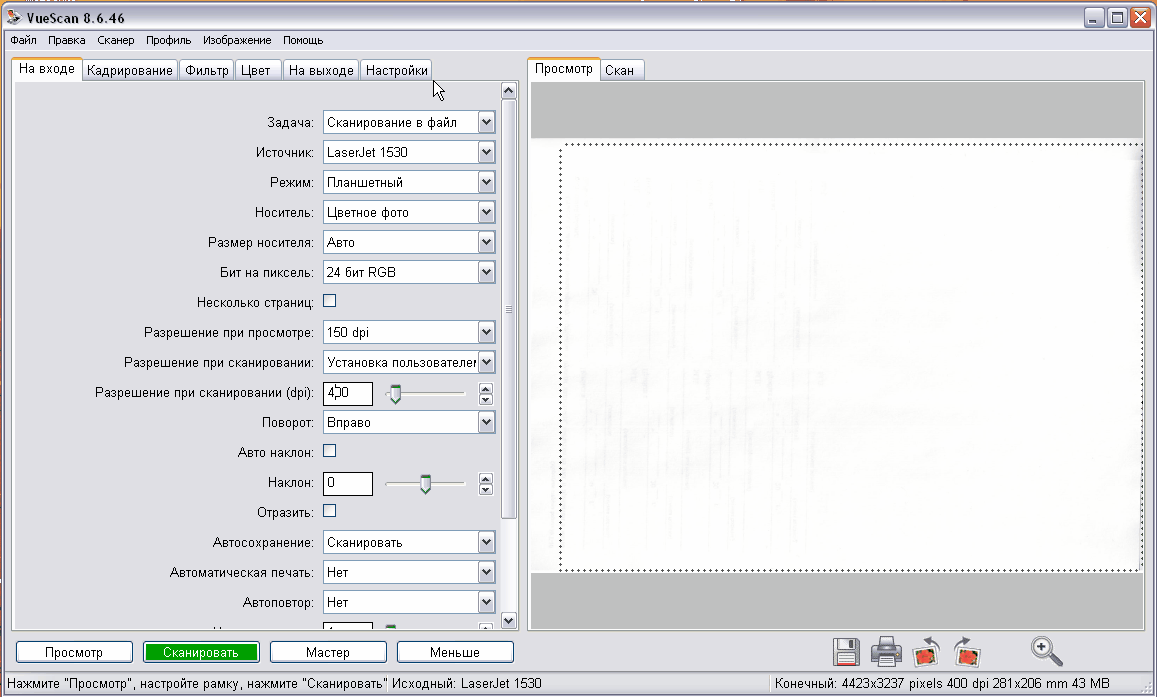Rotate the image left using the toolbar icon
1157x697 pixels.
pos(927,652)
